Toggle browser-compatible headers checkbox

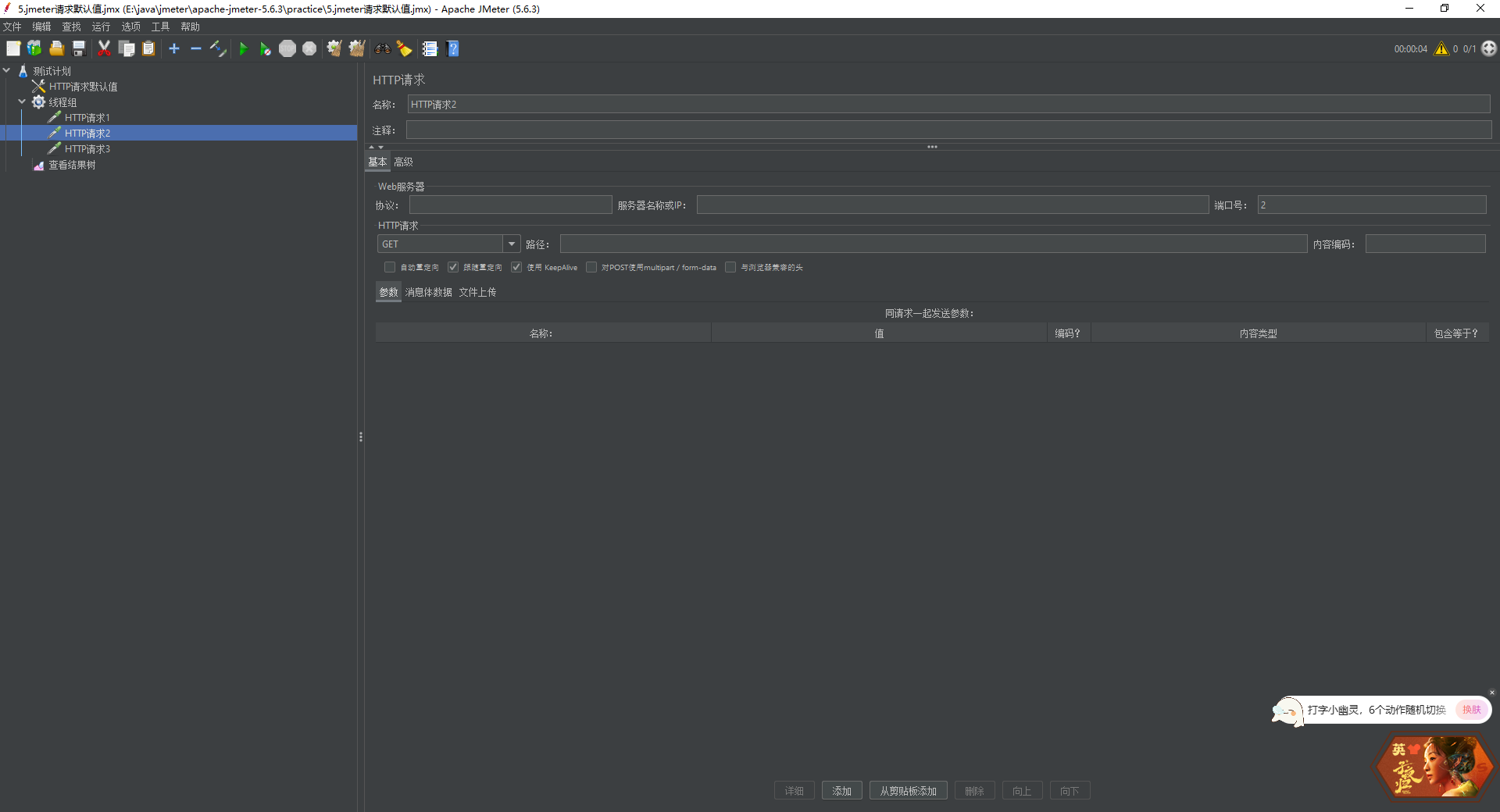pos(730,267)
